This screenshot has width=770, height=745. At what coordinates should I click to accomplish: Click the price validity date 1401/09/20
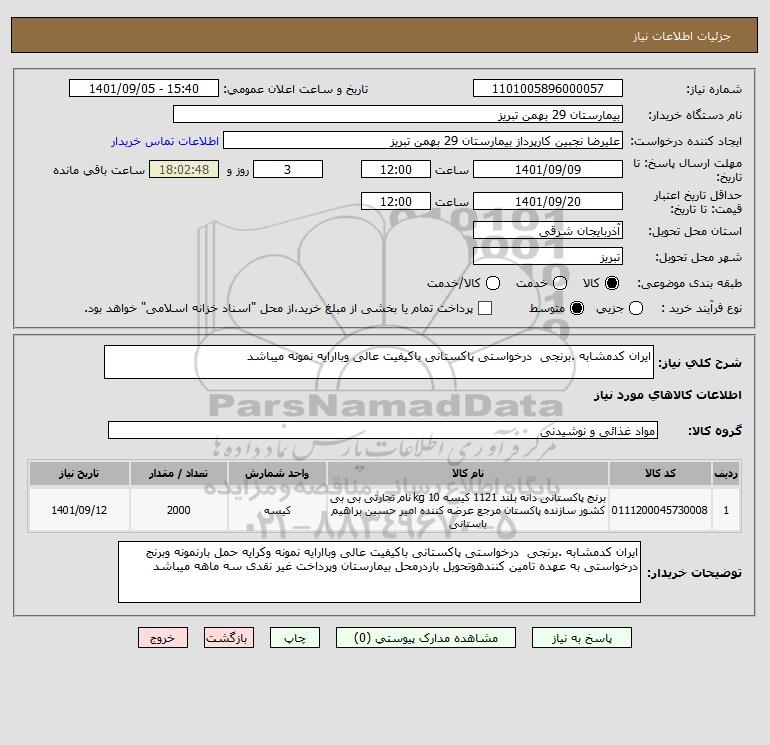click(x=548, y=201)
